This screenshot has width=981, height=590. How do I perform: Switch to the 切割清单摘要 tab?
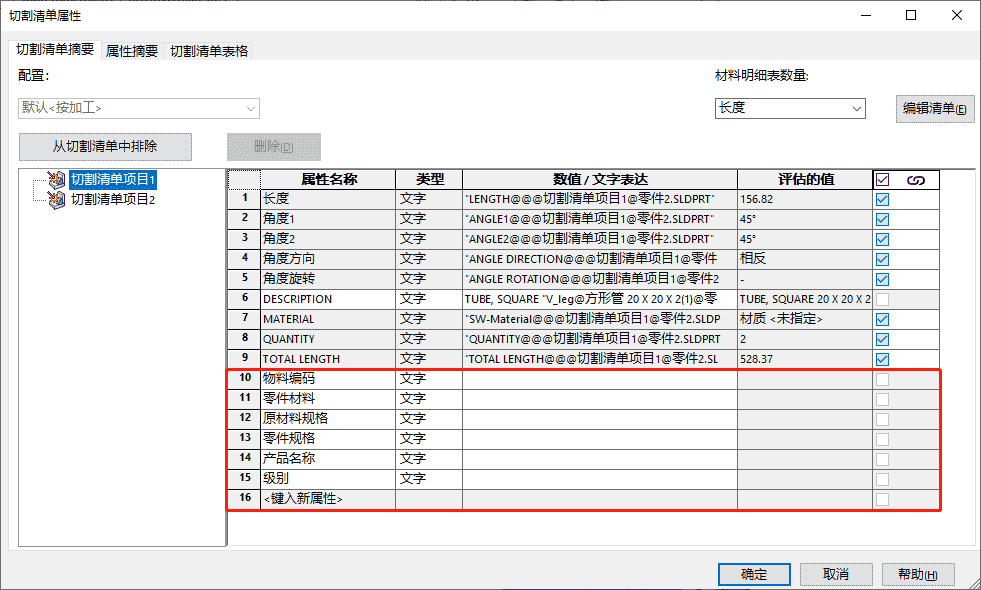click(55, 49)
